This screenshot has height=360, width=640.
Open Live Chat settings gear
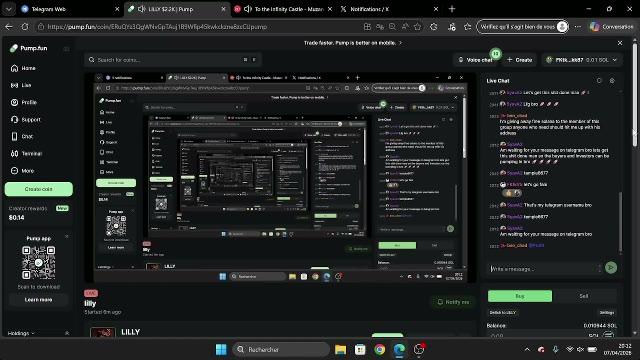pos(612,81)
